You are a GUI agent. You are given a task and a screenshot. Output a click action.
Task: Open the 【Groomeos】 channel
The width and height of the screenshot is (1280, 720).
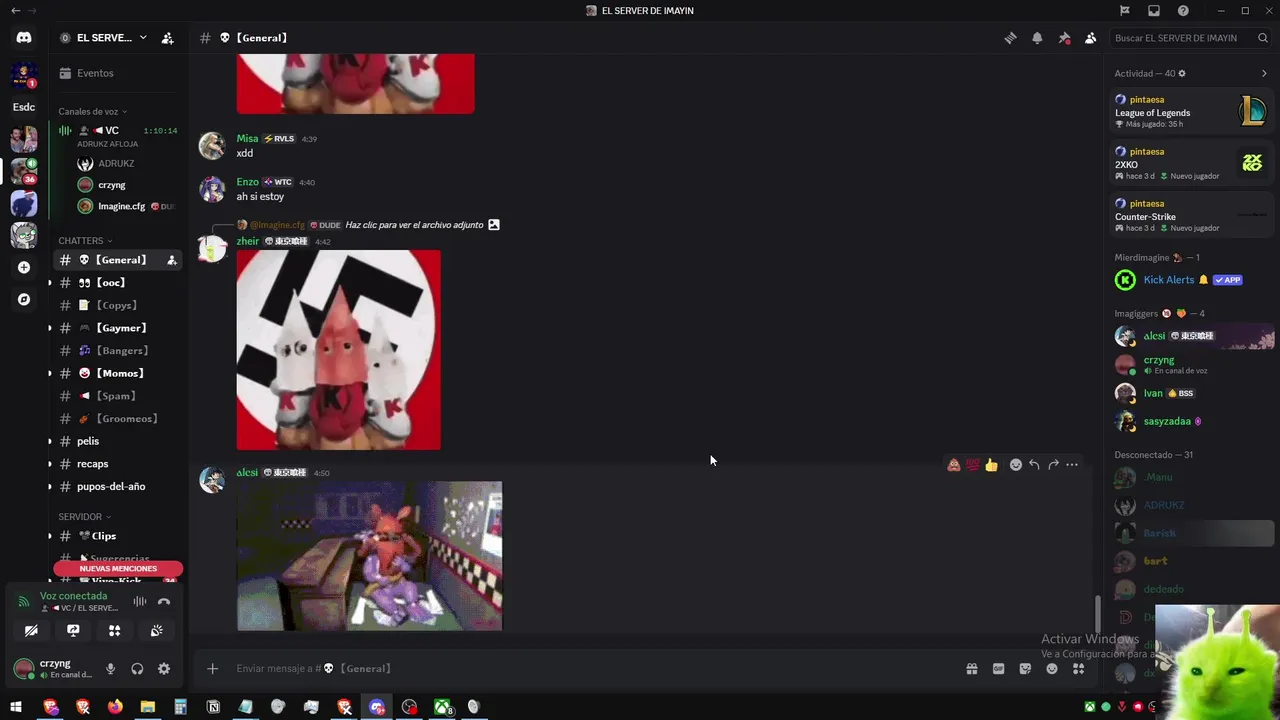click(x=118, y=419)
